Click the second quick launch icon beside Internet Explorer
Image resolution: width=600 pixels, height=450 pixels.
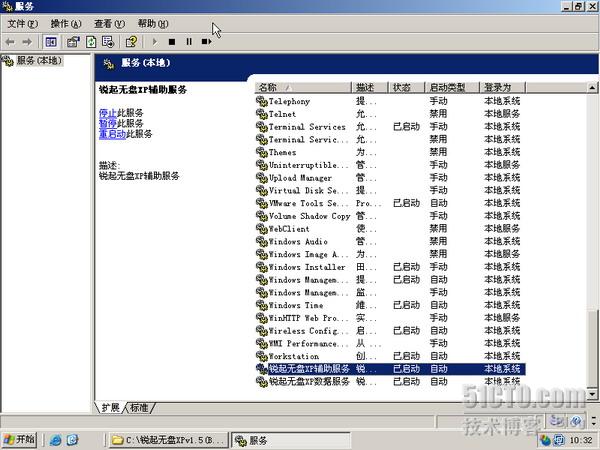(x=73, y=440)
